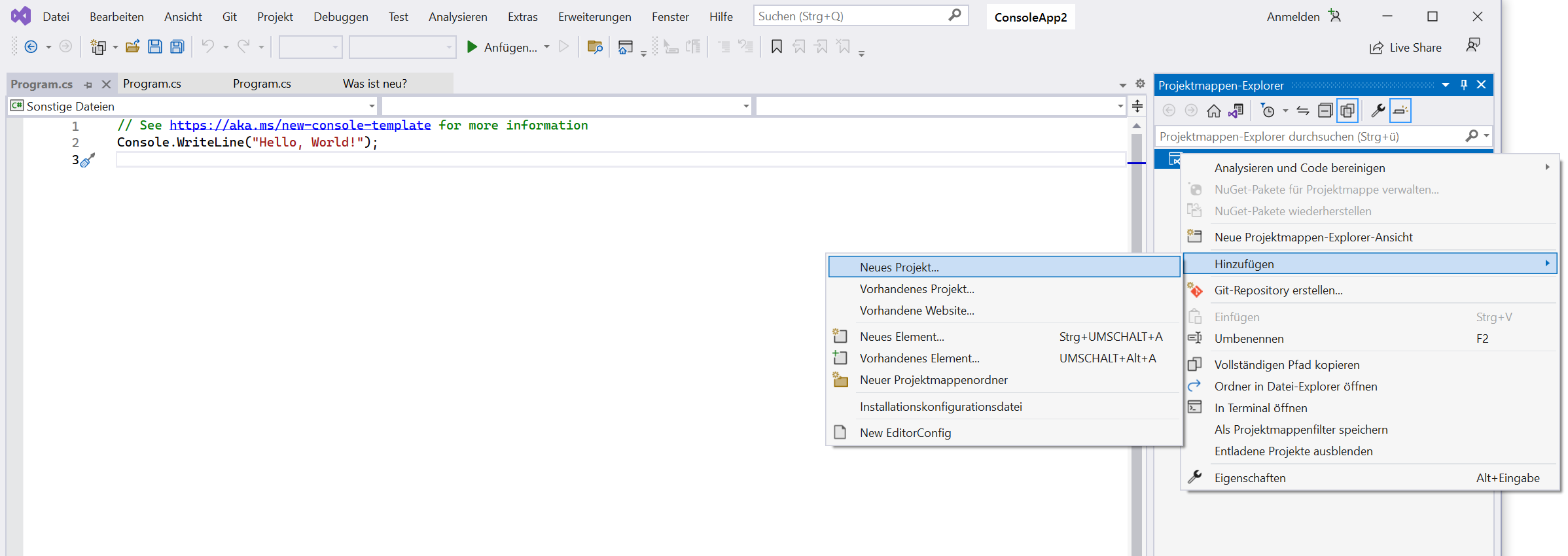Click the editor tab settings gear icon

tap(1140, 84)
